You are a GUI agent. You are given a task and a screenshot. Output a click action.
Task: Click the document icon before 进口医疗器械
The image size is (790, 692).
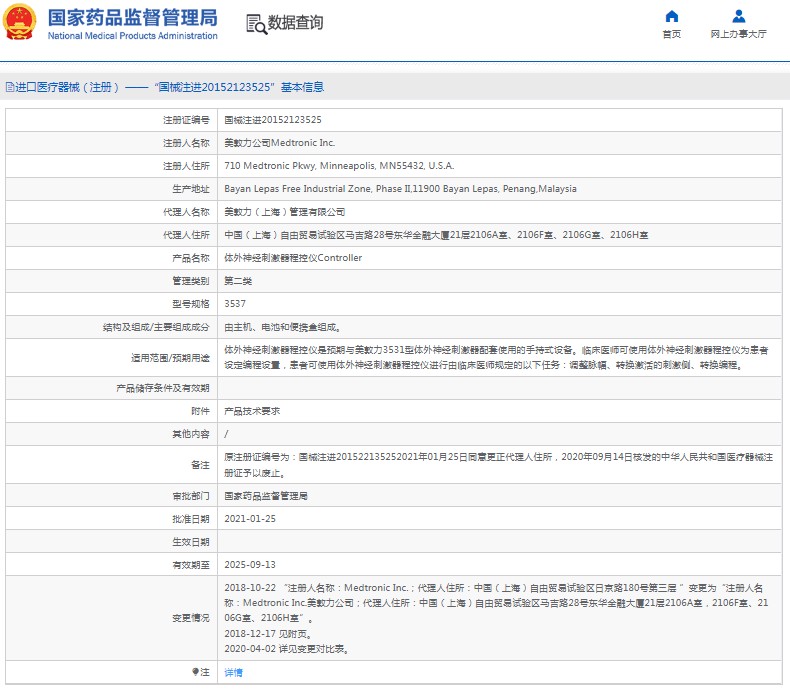pos(10,87)
